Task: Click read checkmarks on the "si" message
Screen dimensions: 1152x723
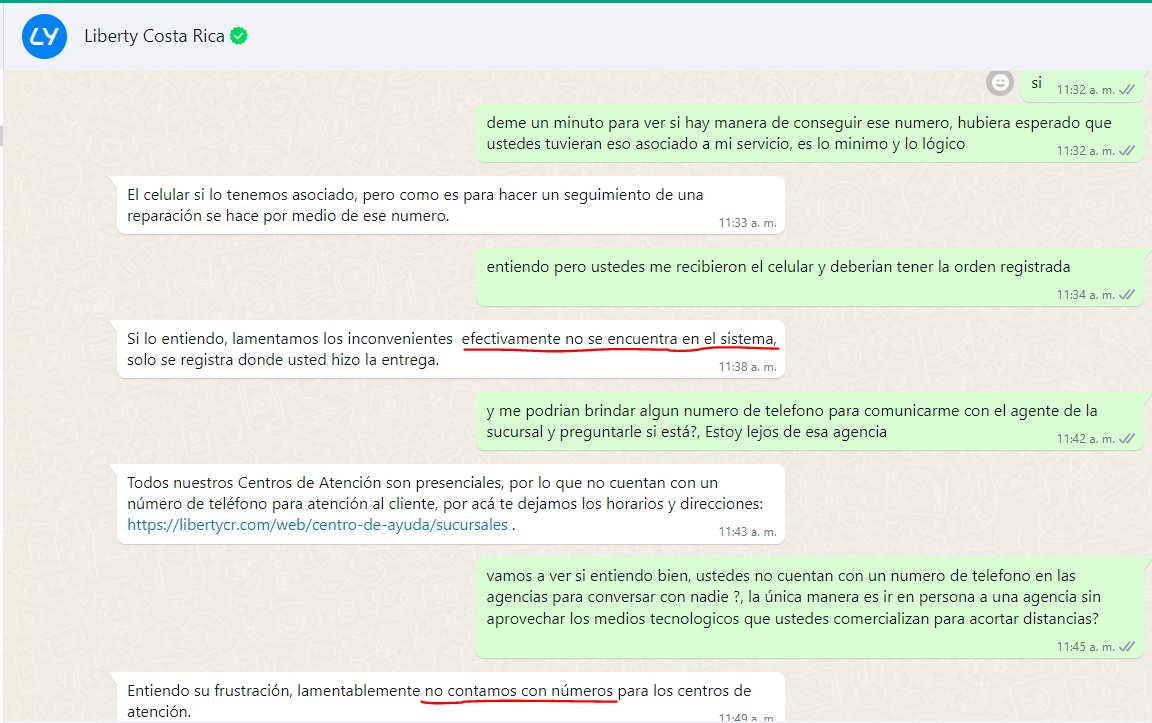Action: pyautogui.click(x=1127, y=90)
